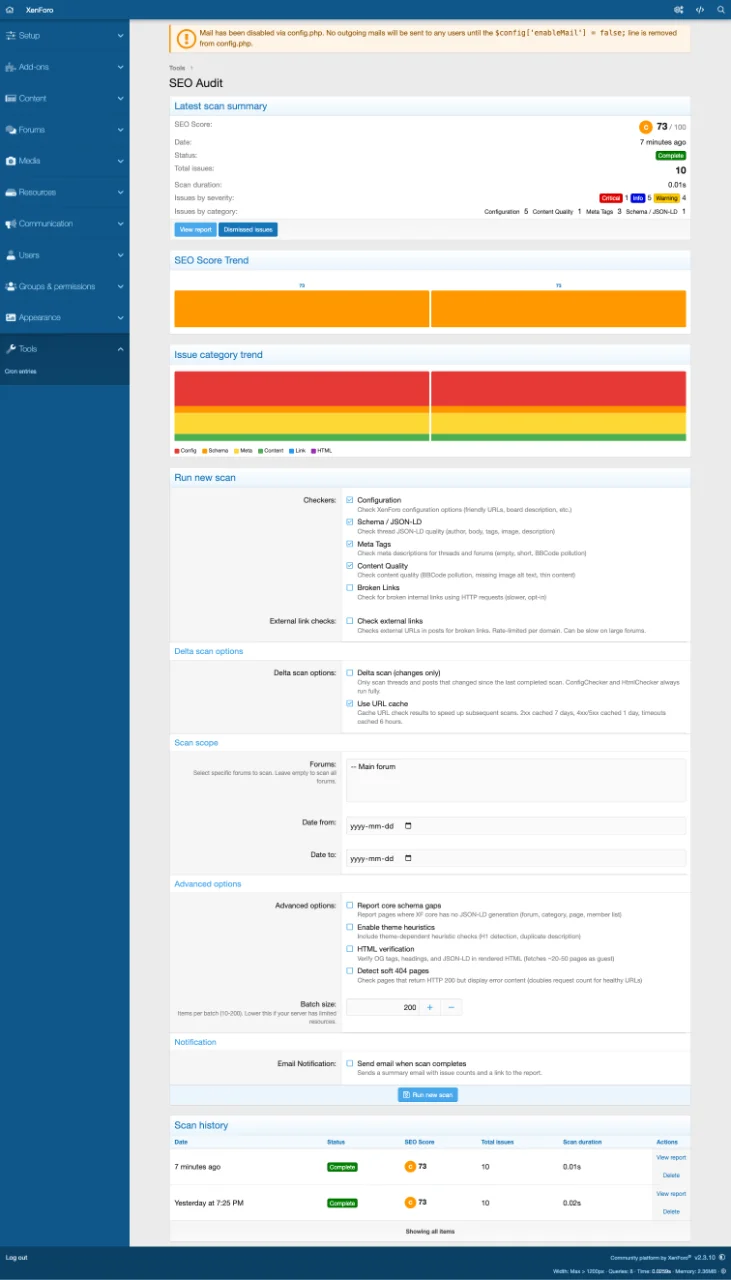Click the home icon in top bar

pyautogui.click(x=9, y=9)
